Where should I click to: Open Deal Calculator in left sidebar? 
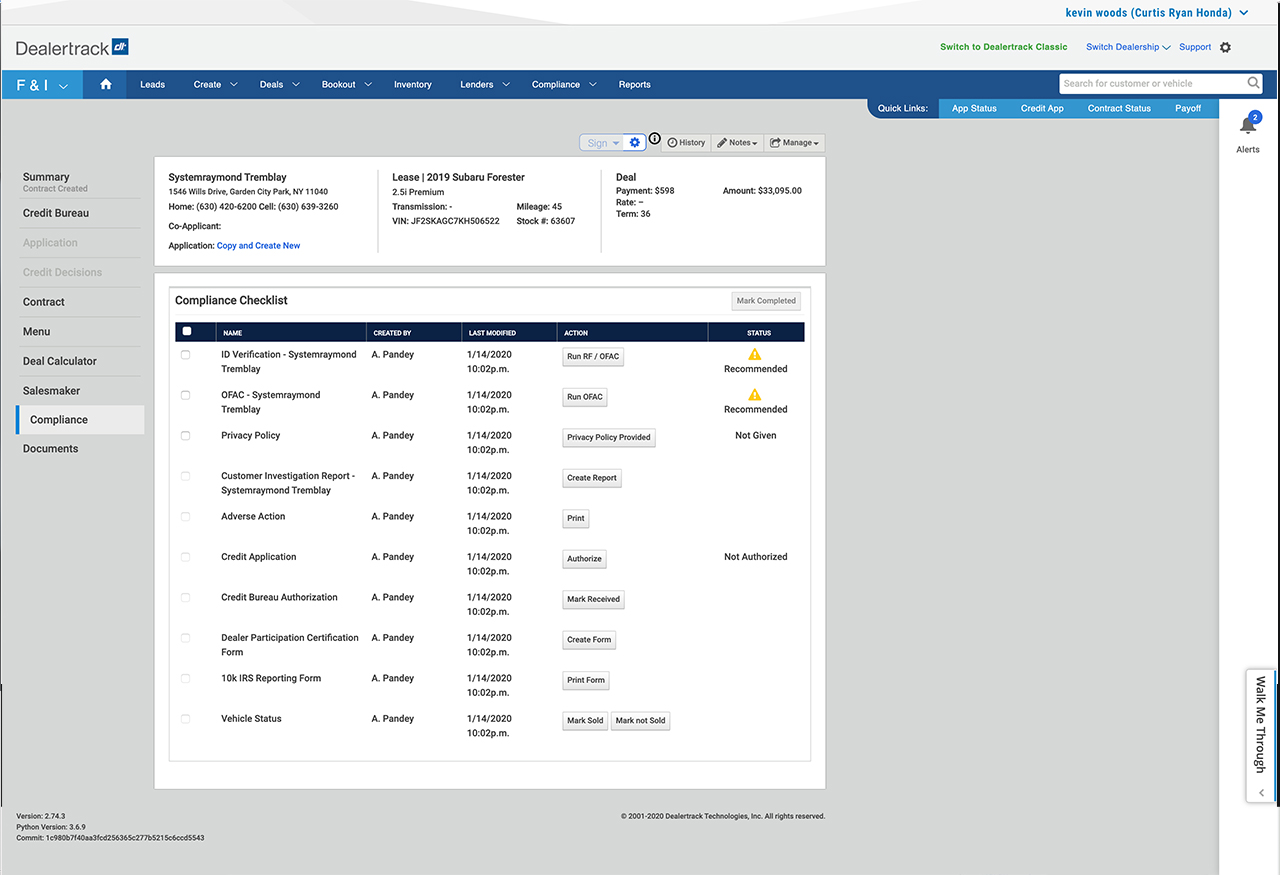pos(60,361)
